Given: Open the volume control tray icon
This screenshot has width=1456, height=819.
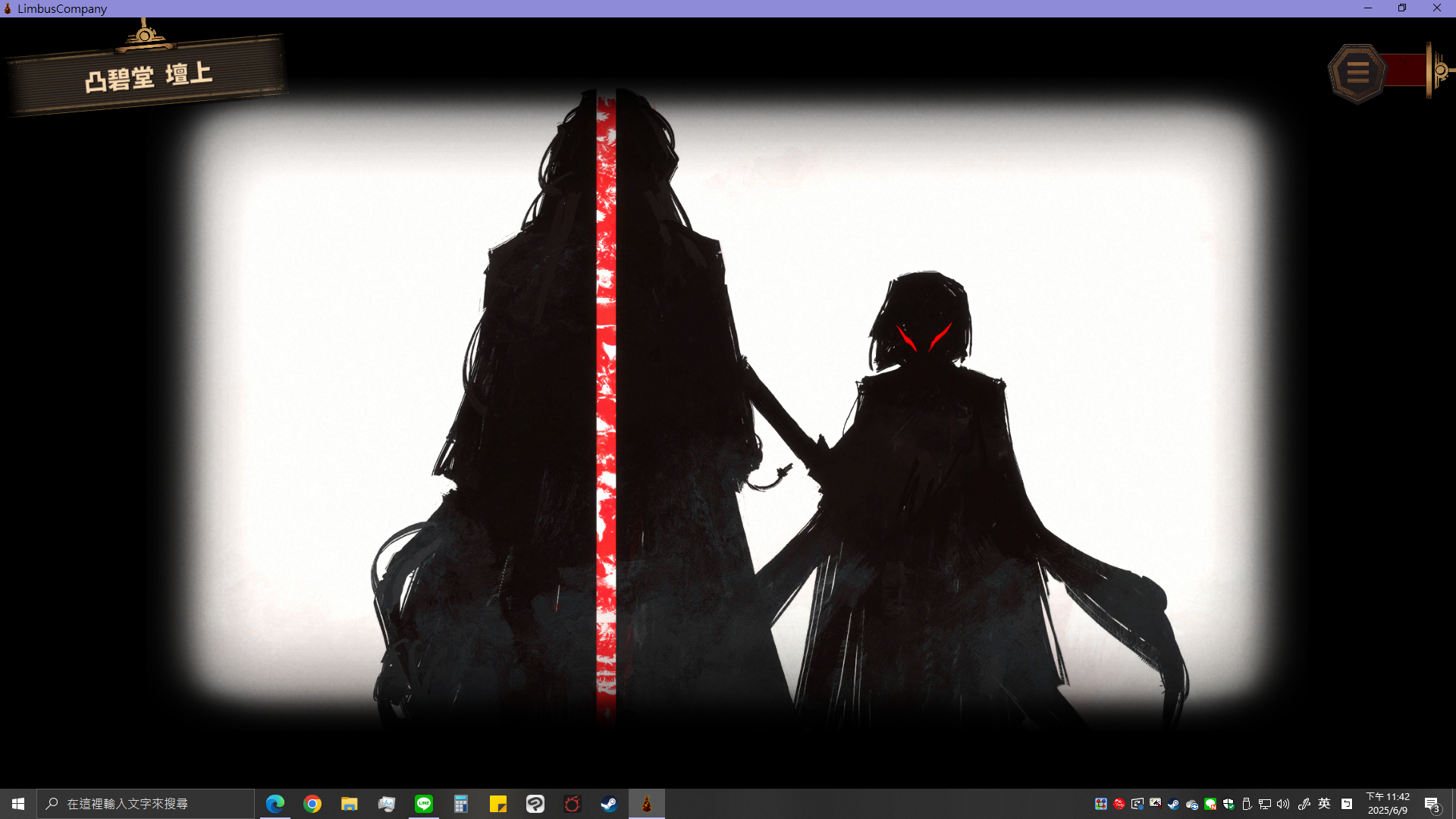Looking at the screenshot, I should pyautogui.click(x=1283, y=804).
